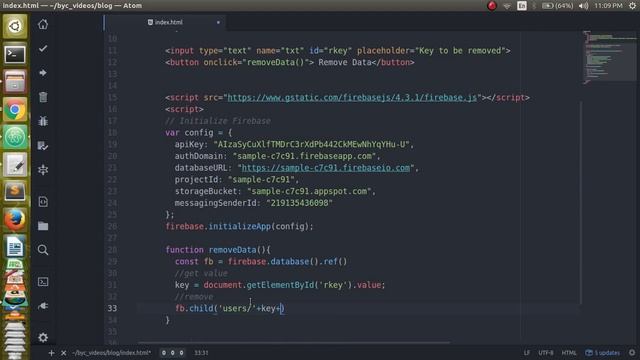Click the trash can icon in the tool bar
The width and height of the screenshot is (640, 360).
(x=43, y=97)
